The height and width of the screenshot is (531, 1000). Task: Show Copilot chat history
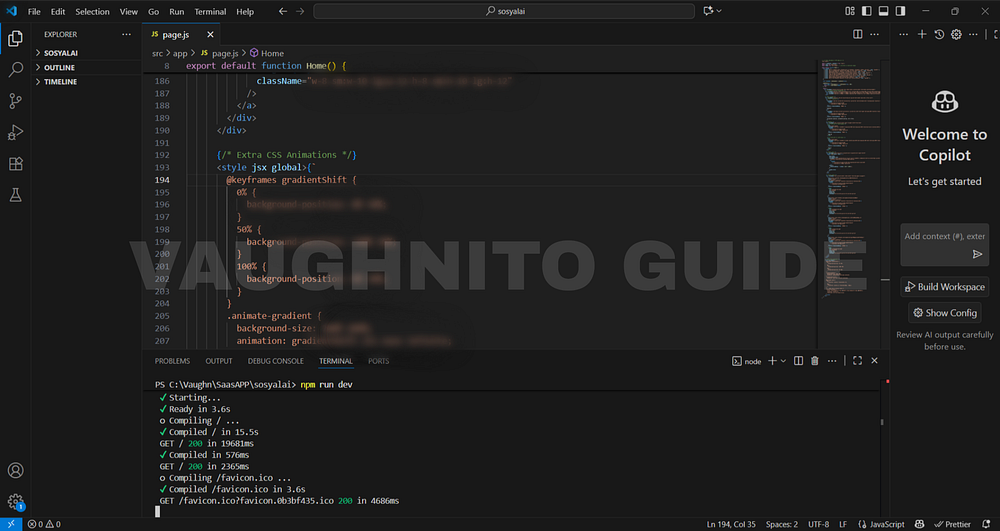(939, 34)
